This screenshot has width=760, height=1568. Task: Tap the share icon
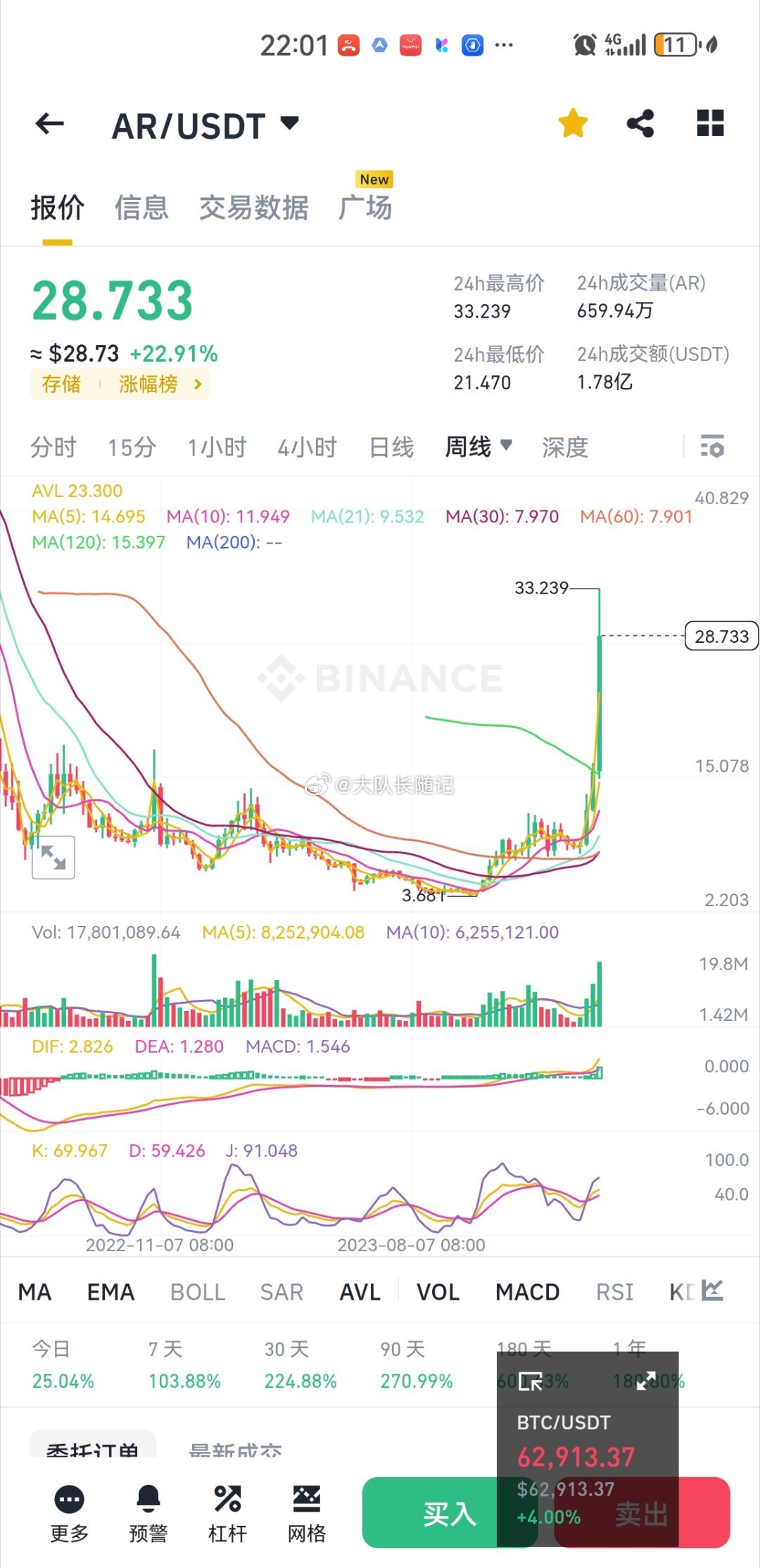tap(640, 124)
